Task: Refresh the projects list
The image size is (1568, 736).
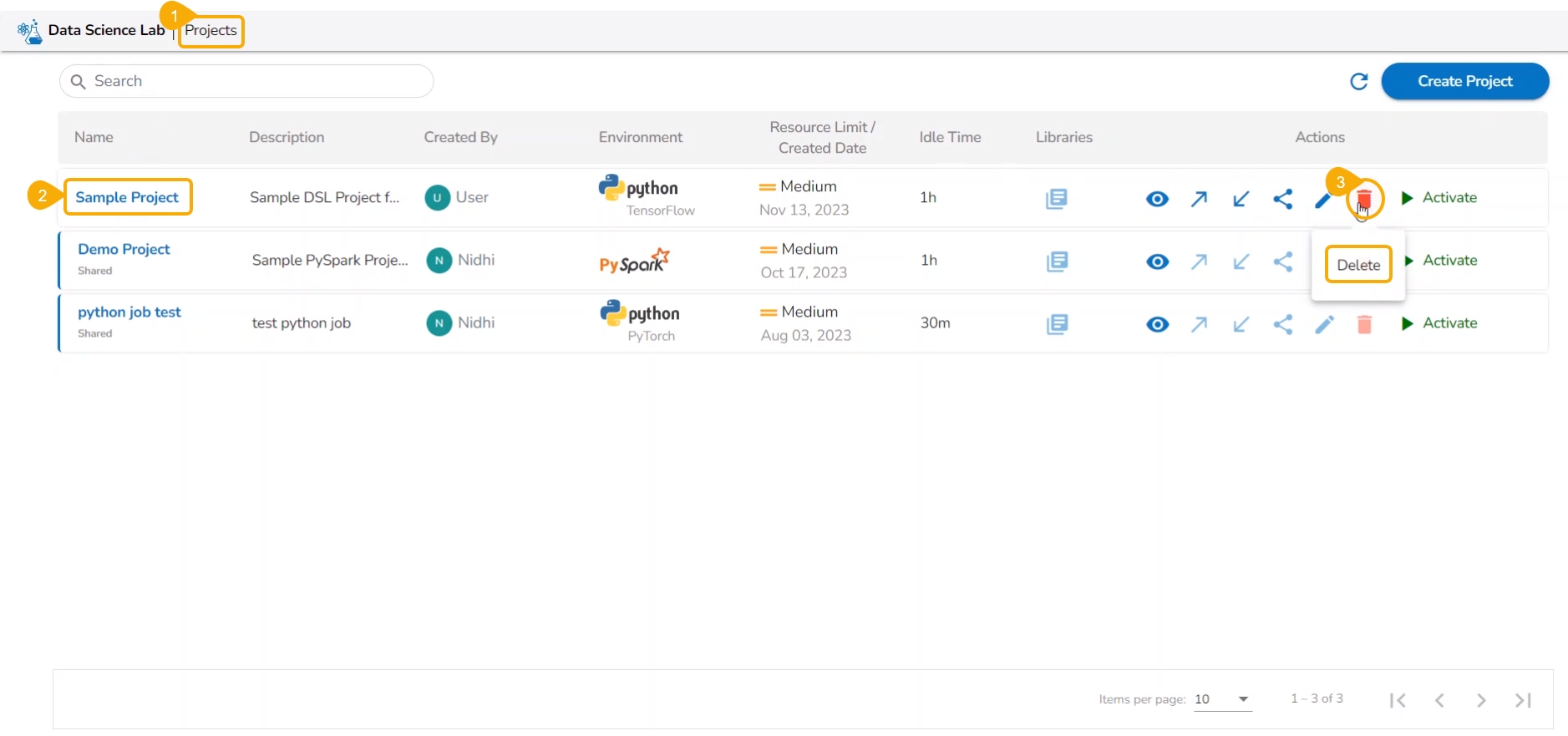Action: click(1359, 81)
